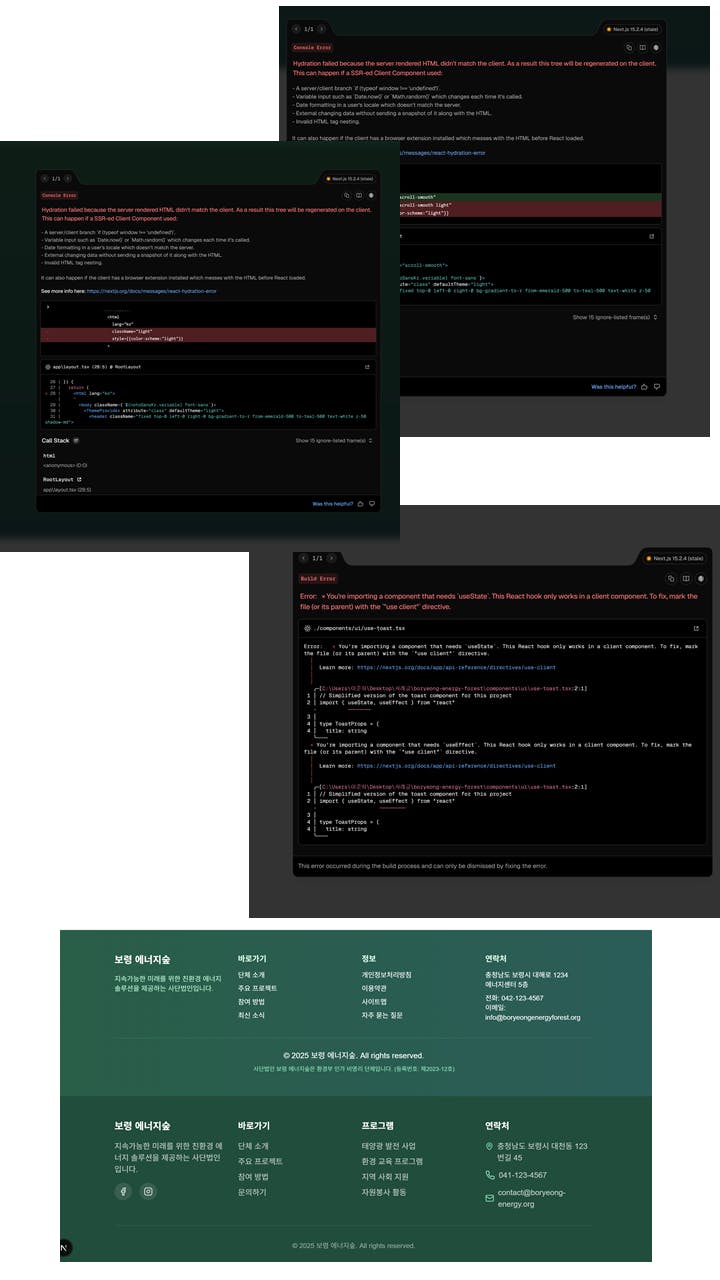Open Facebook icon in dark footer
This screenshot has height=1280, width=720.
123,1191
